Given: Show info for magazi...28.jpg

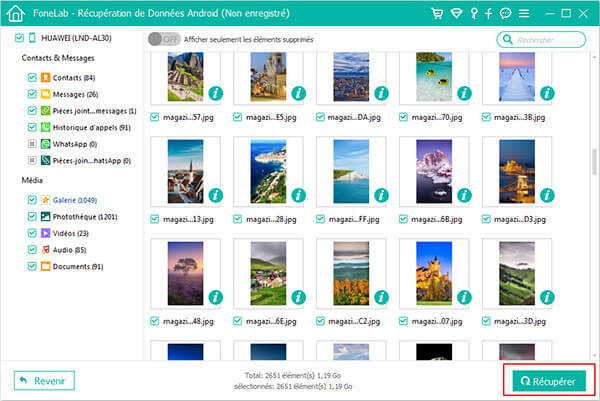Looking at the screenshot, I should pyautogui.click(x=298, y=195).
